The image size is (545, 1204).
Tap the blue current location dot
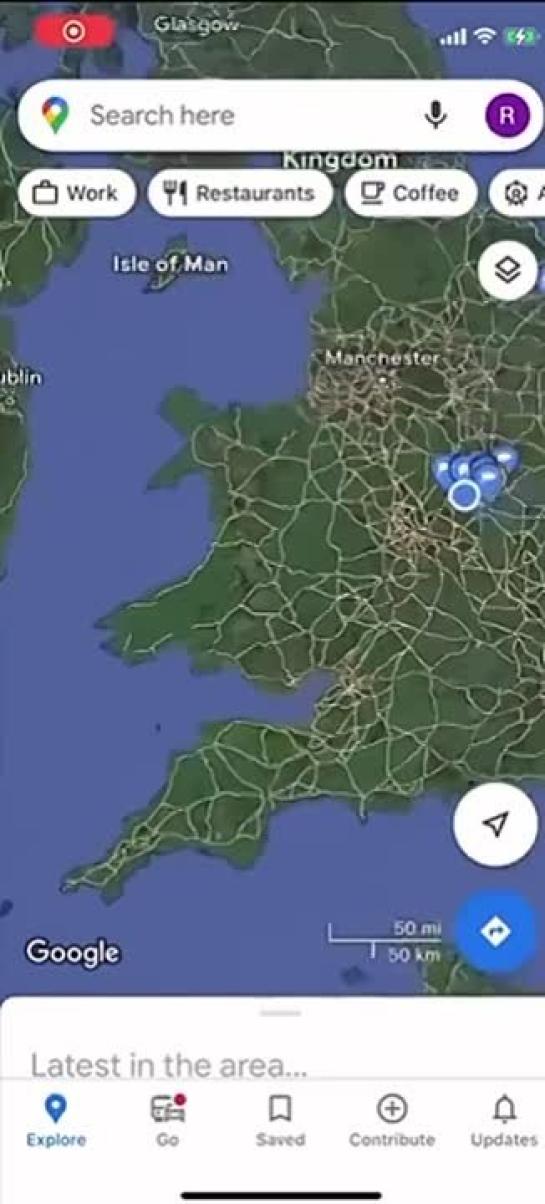tap(464, 494)
